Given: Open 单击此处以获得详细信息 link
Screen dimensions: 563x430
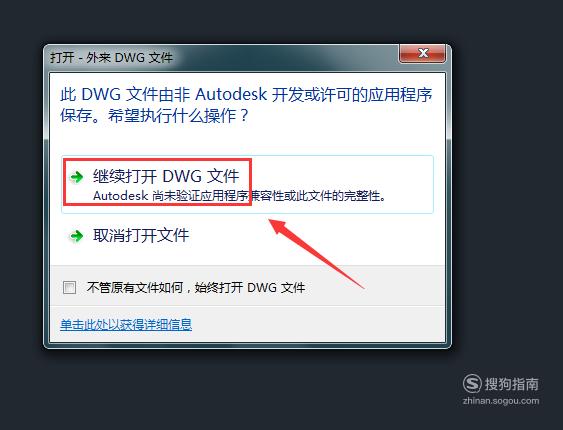Looking at the screenshot, I should tap(126, 324).
